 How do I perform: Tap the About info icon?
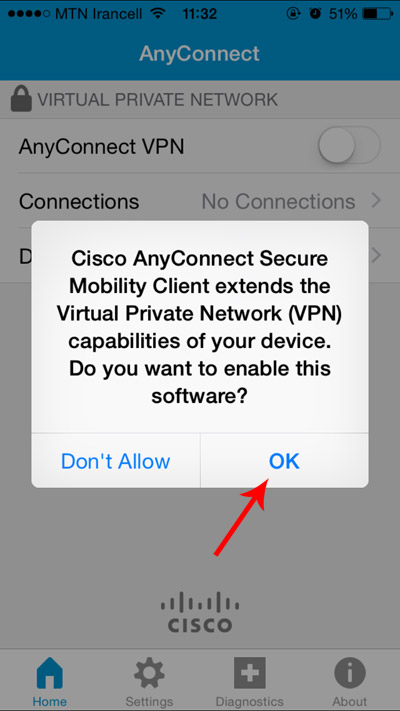(350, 674)
